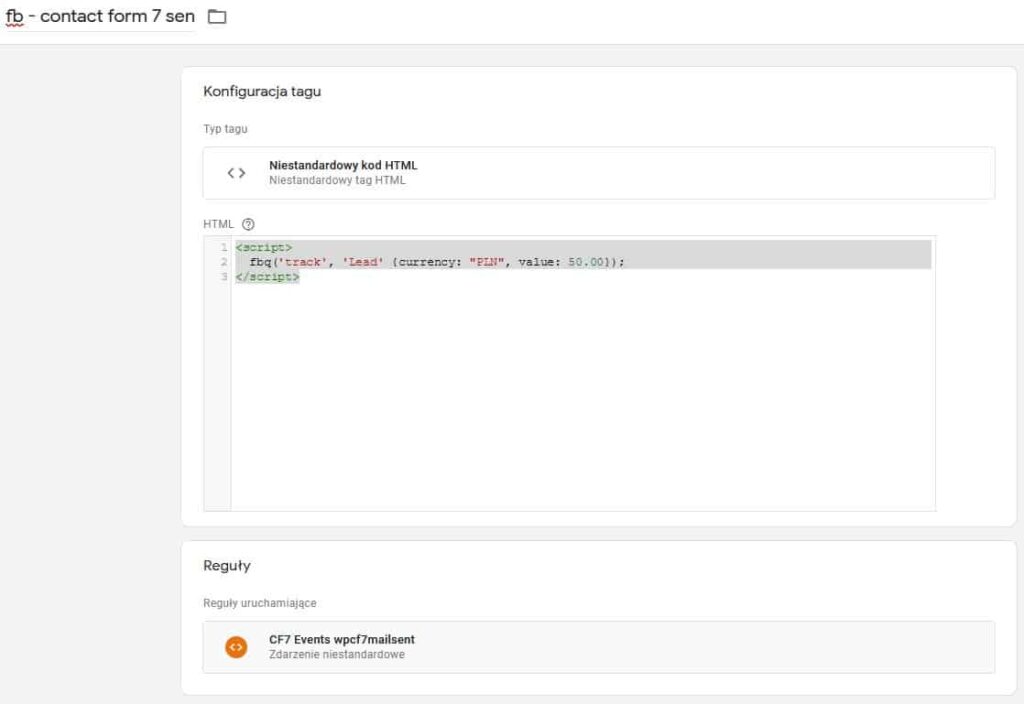Click the 'Reguły' section heading
This screenshot has width=1024, height=704.
coord(227,566)
